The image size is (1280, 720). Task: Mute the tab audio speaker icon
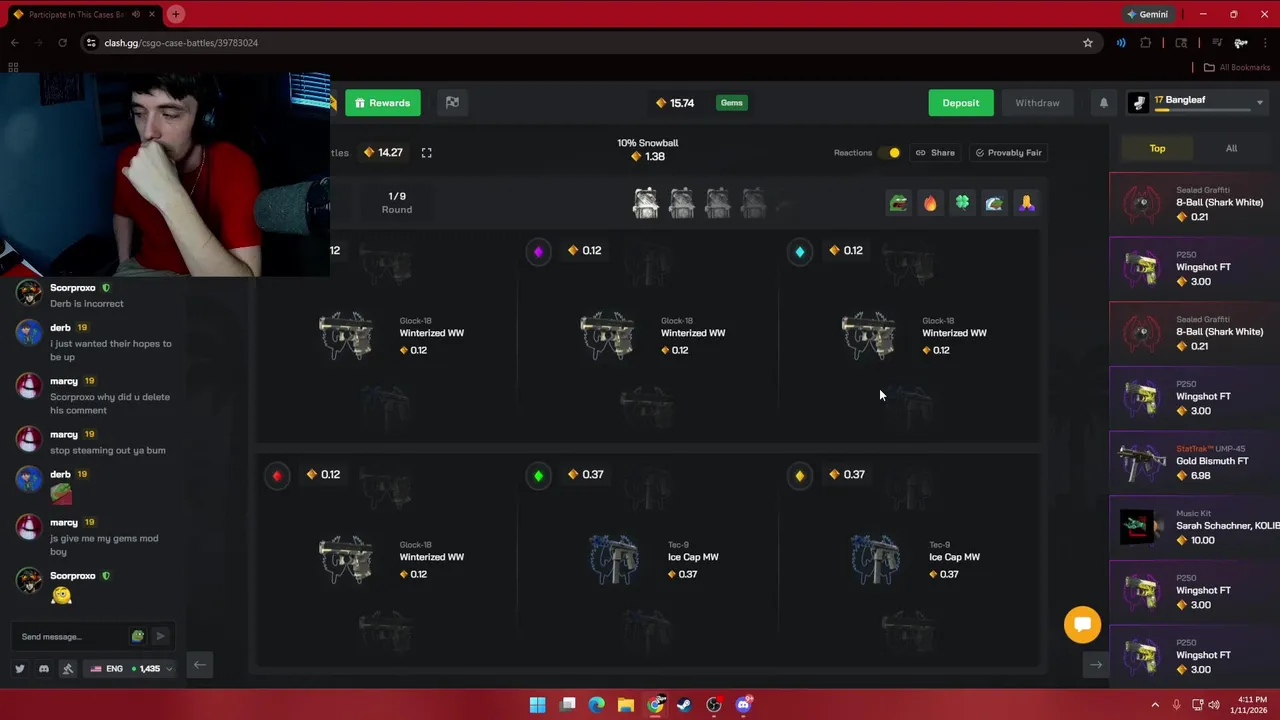tap(135, 14)
